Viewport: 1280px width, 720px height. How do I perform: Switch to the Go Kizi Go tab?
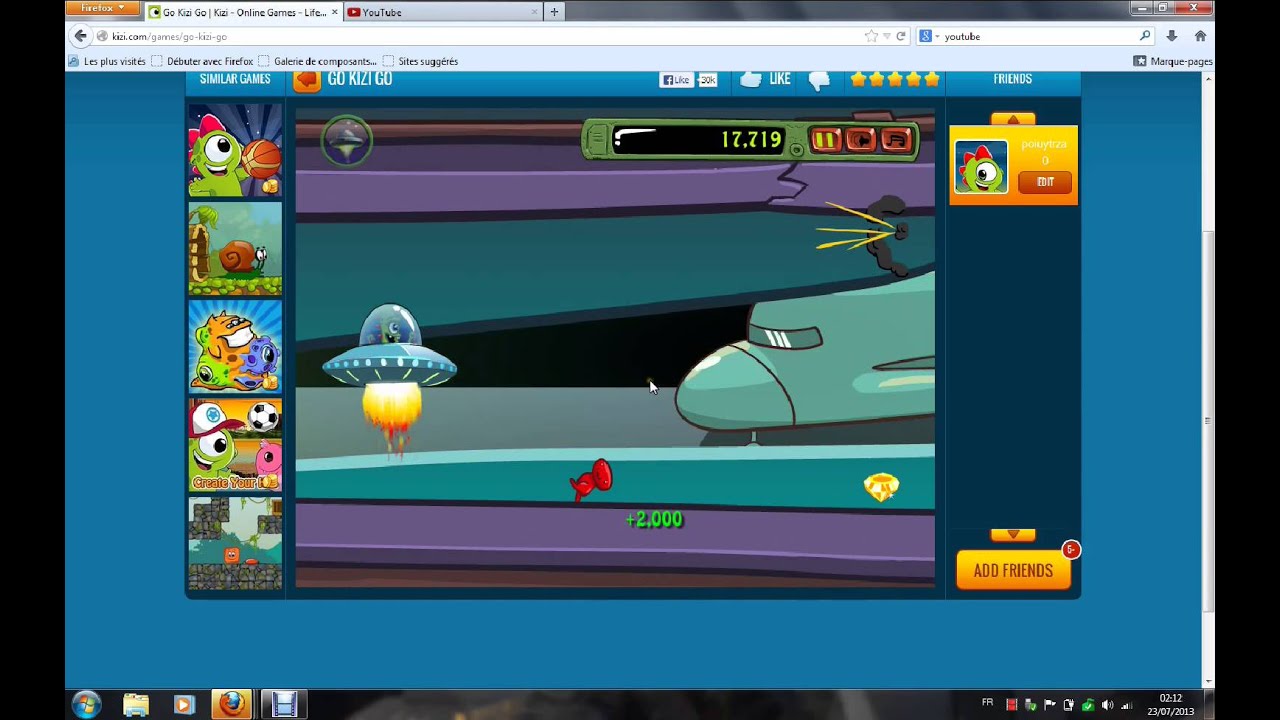point(243,12)
